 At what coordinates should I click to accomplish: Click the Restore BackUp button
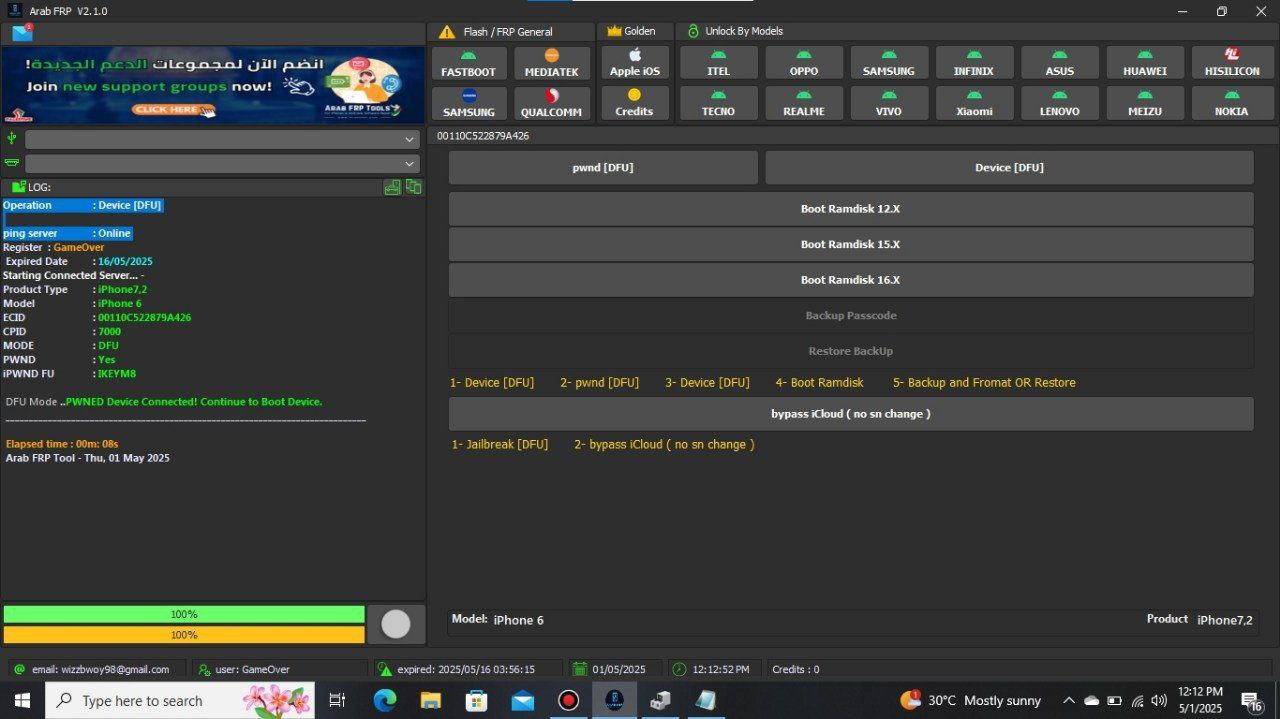851,351
